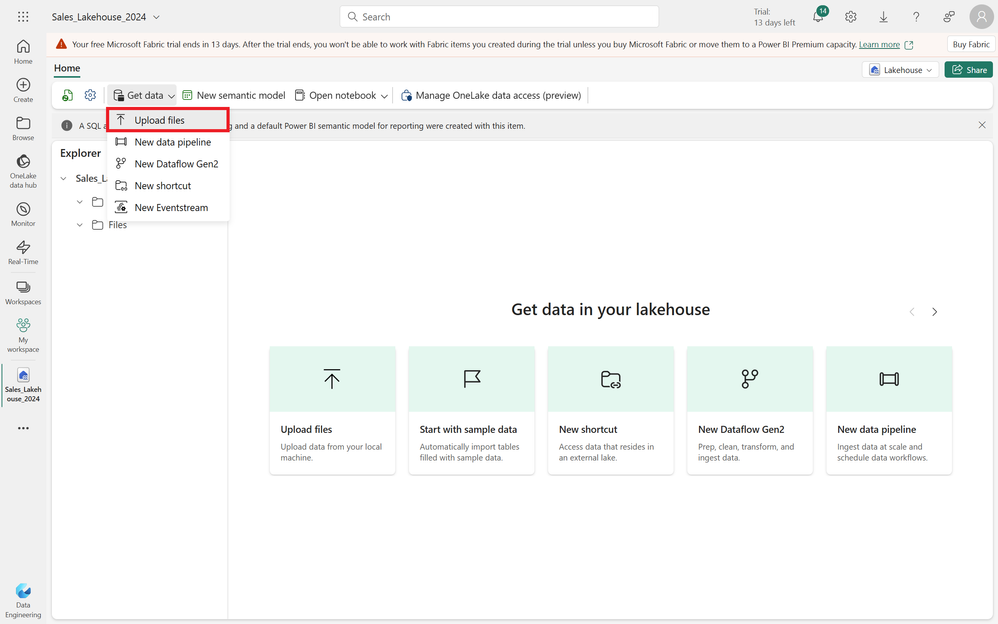This screenshot has height=624, width=998.
Task: Open the app launcher waffle icon
Action: [23, 17]
